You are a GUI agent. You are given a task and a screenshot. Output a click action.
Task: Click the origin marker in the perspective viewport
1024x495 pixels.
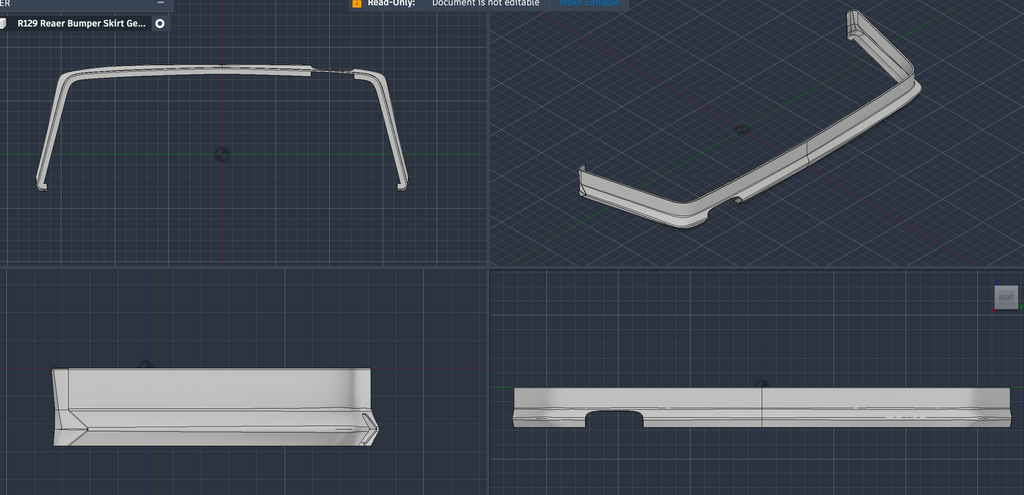[x=742, y=129]
